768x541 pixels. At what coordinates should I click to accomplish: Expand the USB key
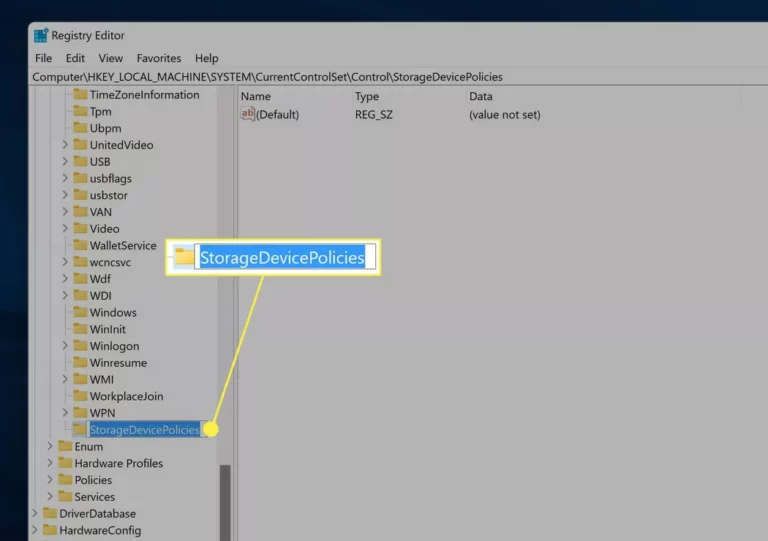pyautogui.click(x=65, y=161)
